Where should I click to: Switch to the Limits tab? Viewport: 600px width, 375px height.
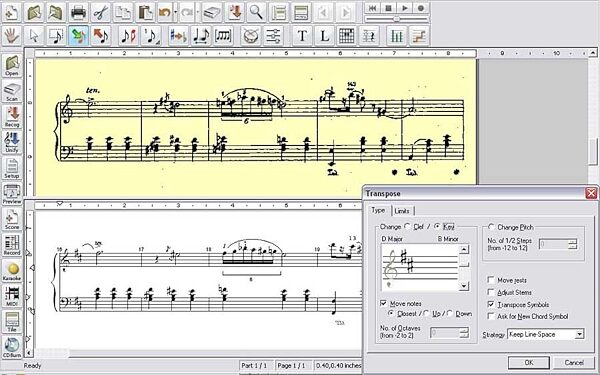(x=402, y=211)
